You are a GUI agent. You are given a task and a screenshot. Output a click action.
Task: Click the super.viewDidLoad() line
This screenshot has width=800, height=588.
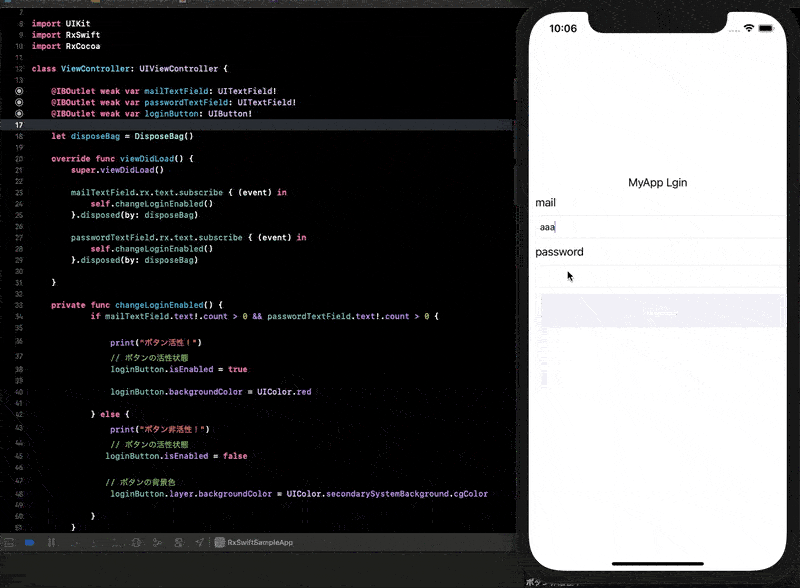[x=117, y=170]
